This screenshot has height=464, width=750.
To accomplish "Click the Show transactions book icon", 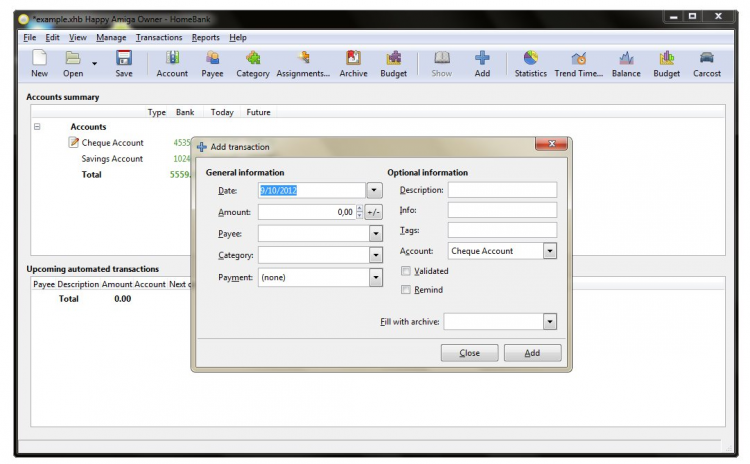I will [441, 58].
